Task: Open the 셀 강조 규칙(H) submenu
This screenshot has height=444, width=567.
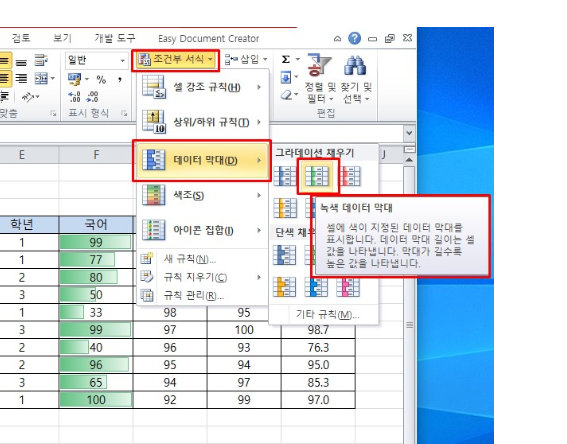Action: coord(203,87)
